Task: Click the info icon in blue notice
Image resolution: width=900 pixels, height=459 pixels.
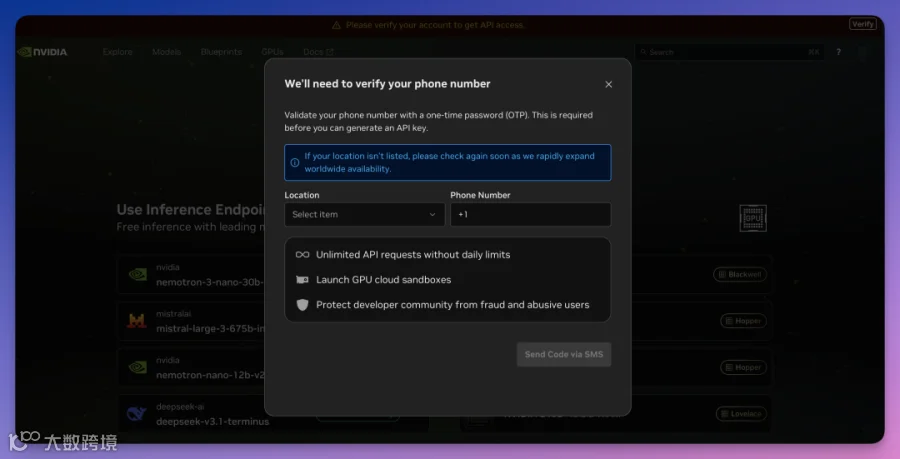Action: tap(294, 162)
